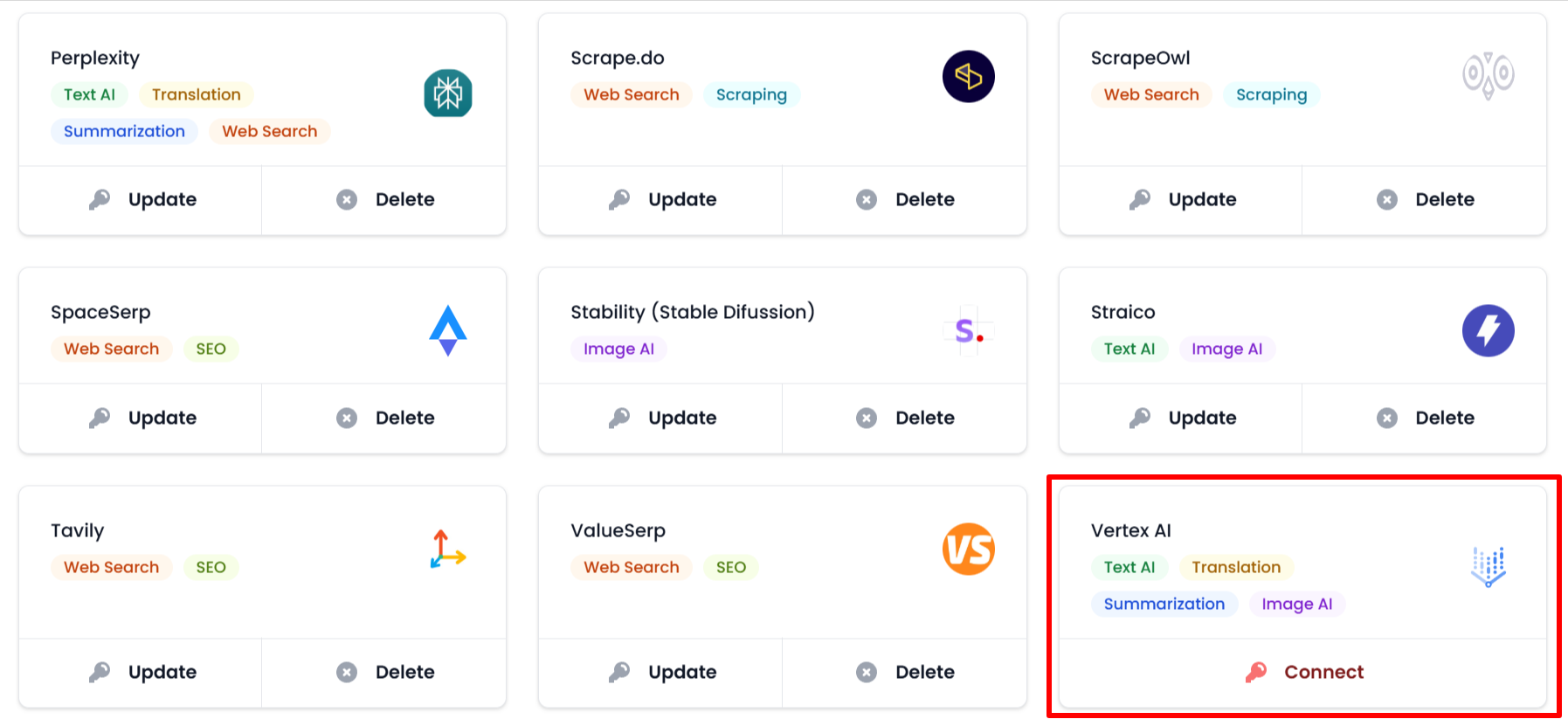1568x726 pixels.
Task: Delete the ScrapeOwl connection
Action: tap(1425, 200)
